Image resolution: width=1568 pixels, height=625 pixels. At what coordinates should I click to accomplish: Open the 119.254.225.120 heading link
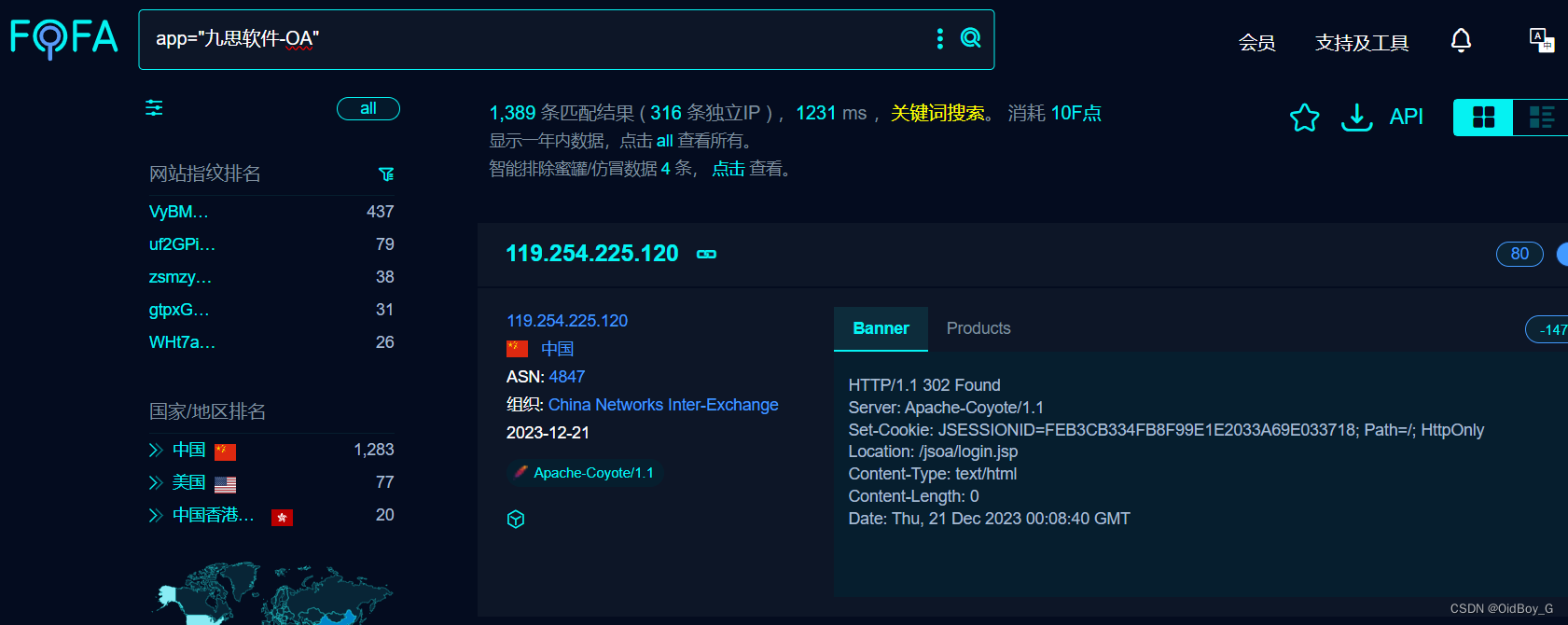click(x=592, y=254)
